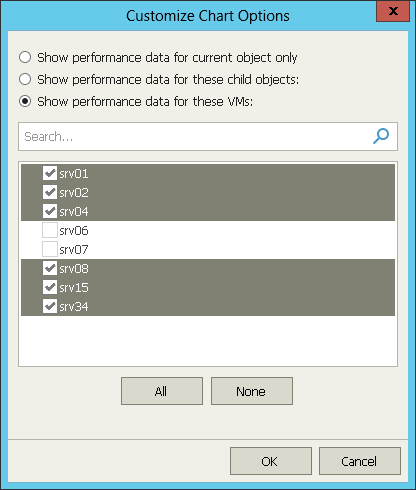
Task: Click the srv06 row label
Action: pyautogui.click(x=74, y=231)
